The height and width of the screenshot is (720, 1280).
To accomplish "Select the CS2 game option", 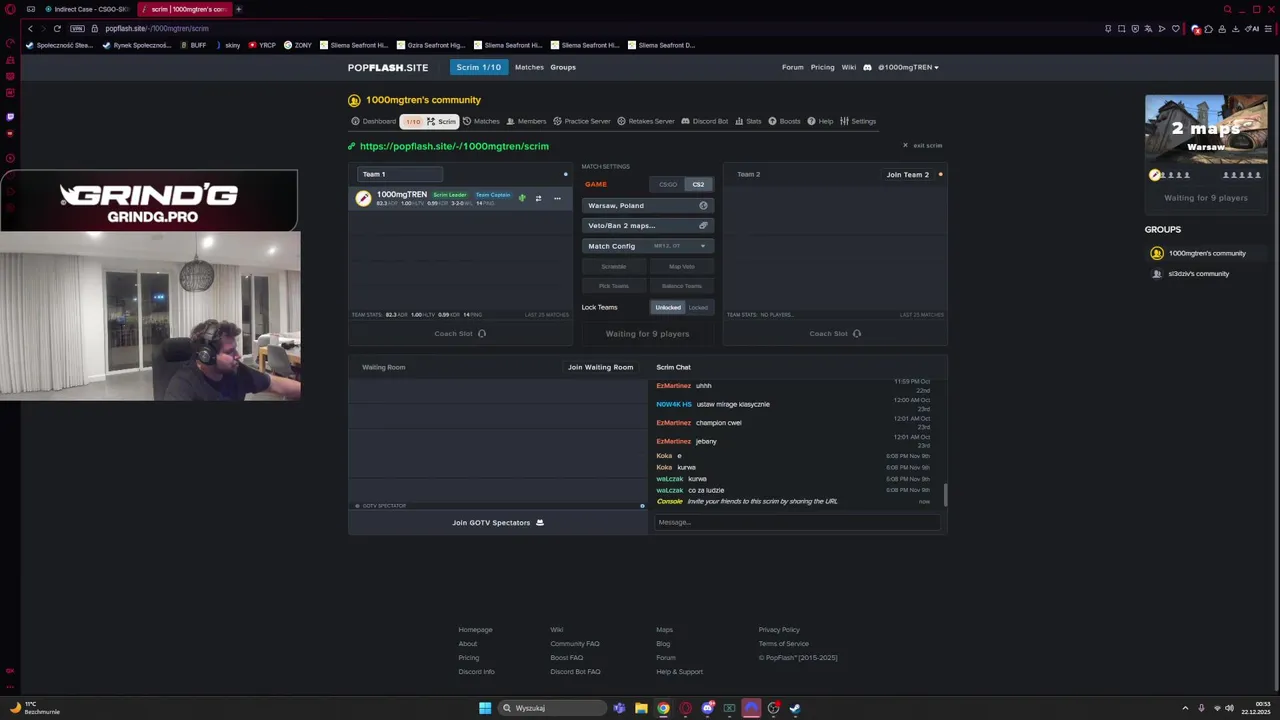I will click(698, 184).
